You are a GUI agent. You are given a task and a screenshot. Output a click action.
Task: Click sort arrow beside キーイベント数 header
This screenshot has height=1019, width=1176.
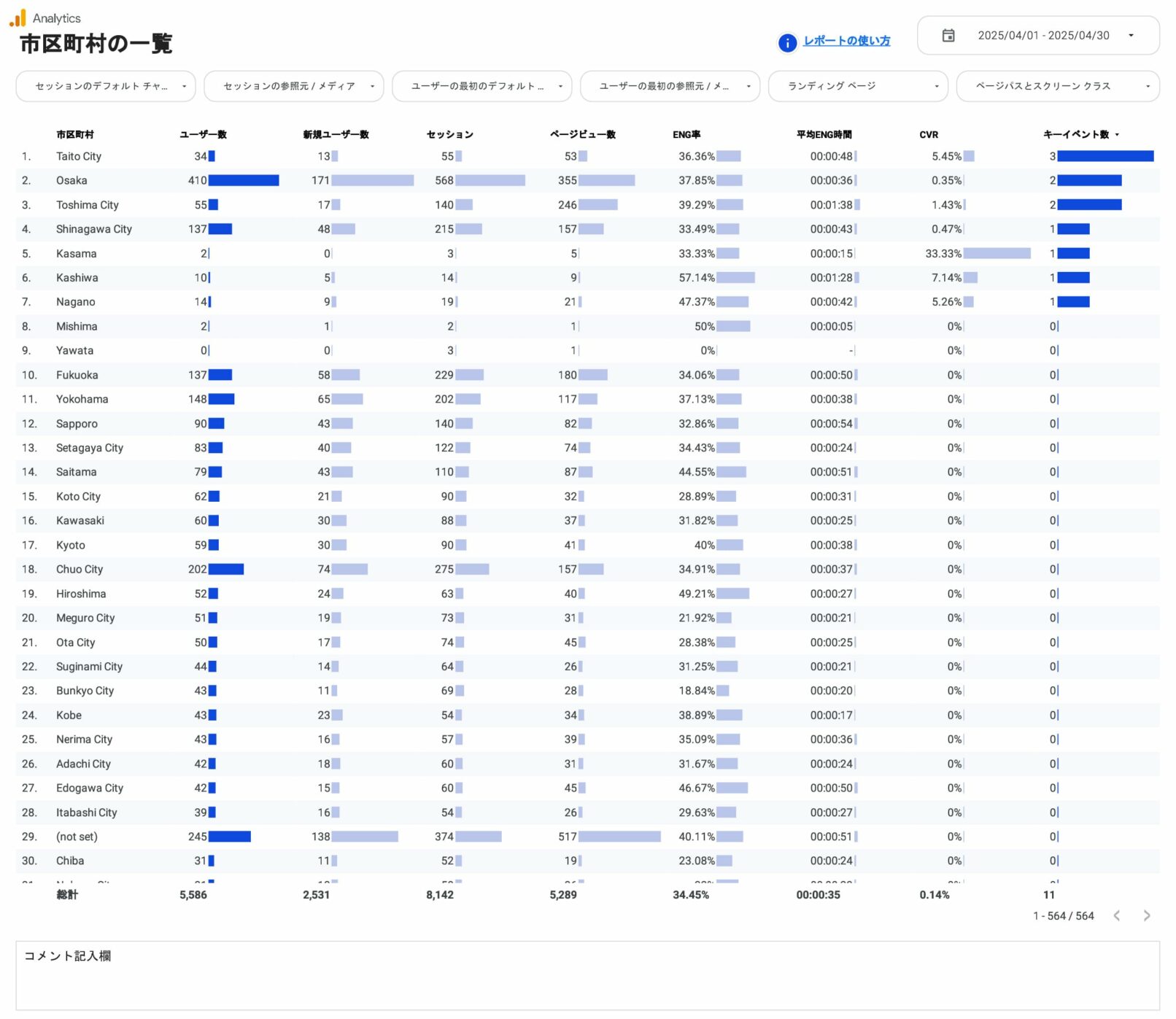click(1117, 135)
